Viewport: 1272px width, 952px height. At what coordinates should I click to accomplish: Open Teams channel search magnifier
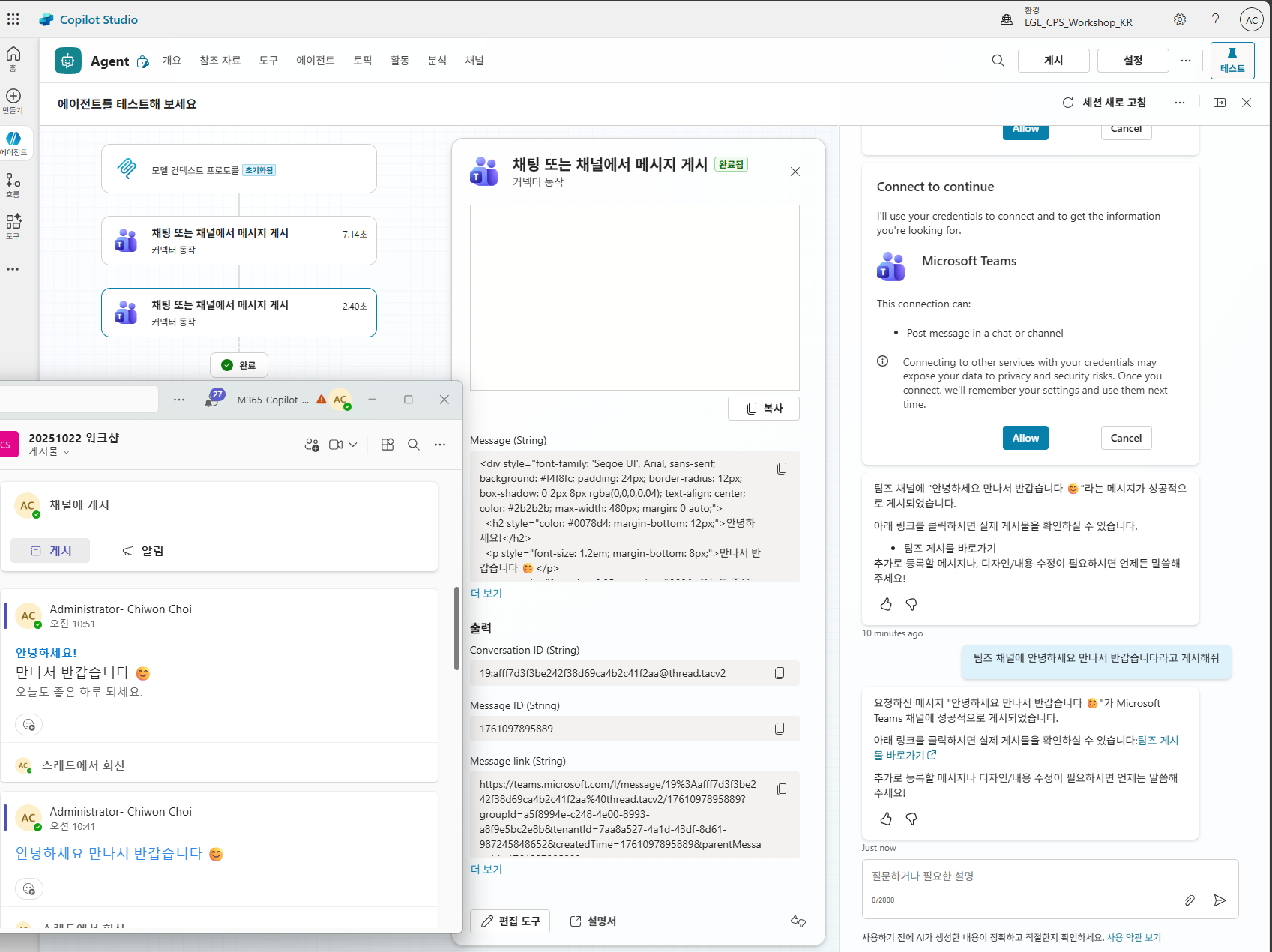click(x=414, y=445)
